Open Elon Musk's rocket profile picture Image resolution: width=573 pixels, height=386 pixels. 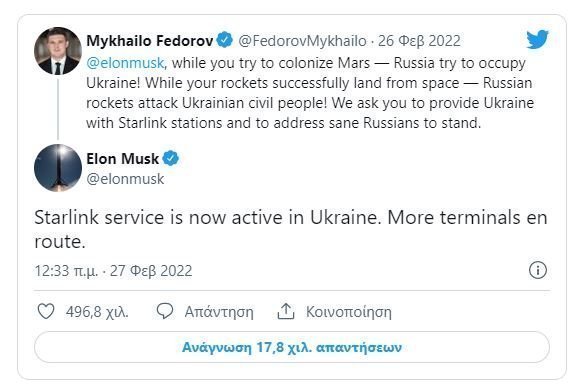pyautogui.click(x=58, y=168)
